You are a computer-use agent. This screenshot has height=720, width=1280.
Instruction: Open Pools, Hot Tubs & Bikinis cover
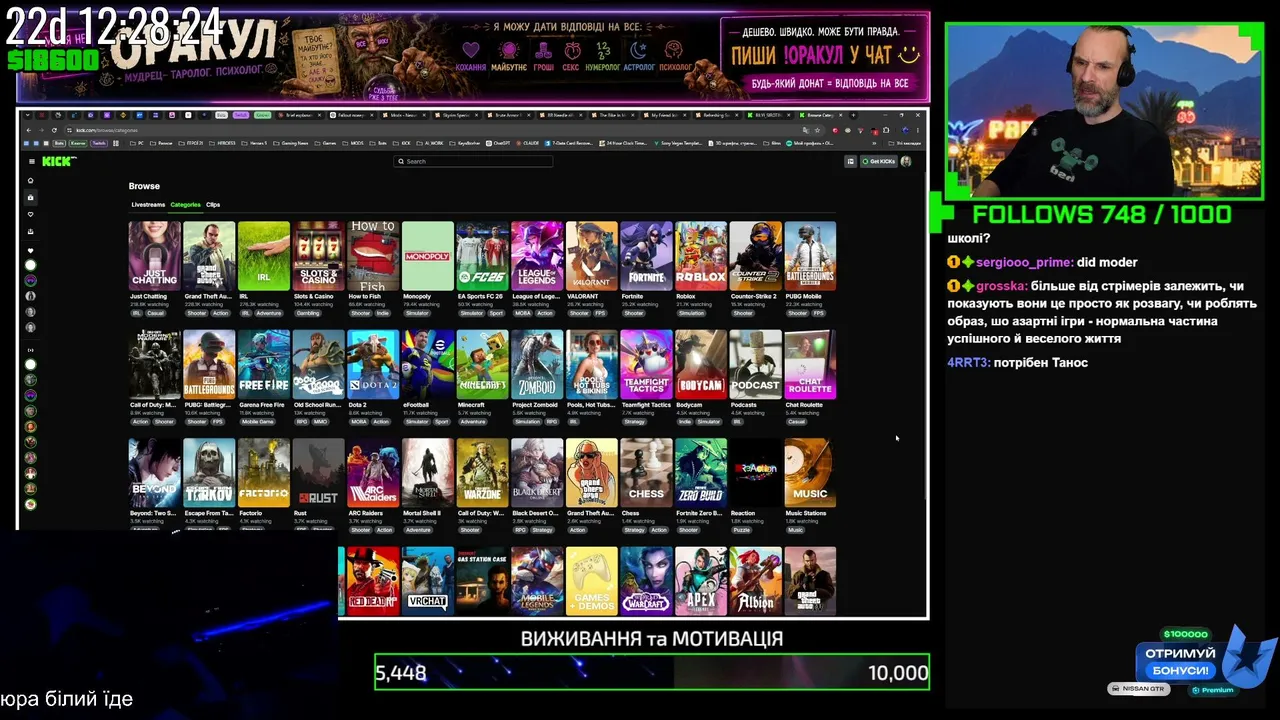tap(591, 364)
